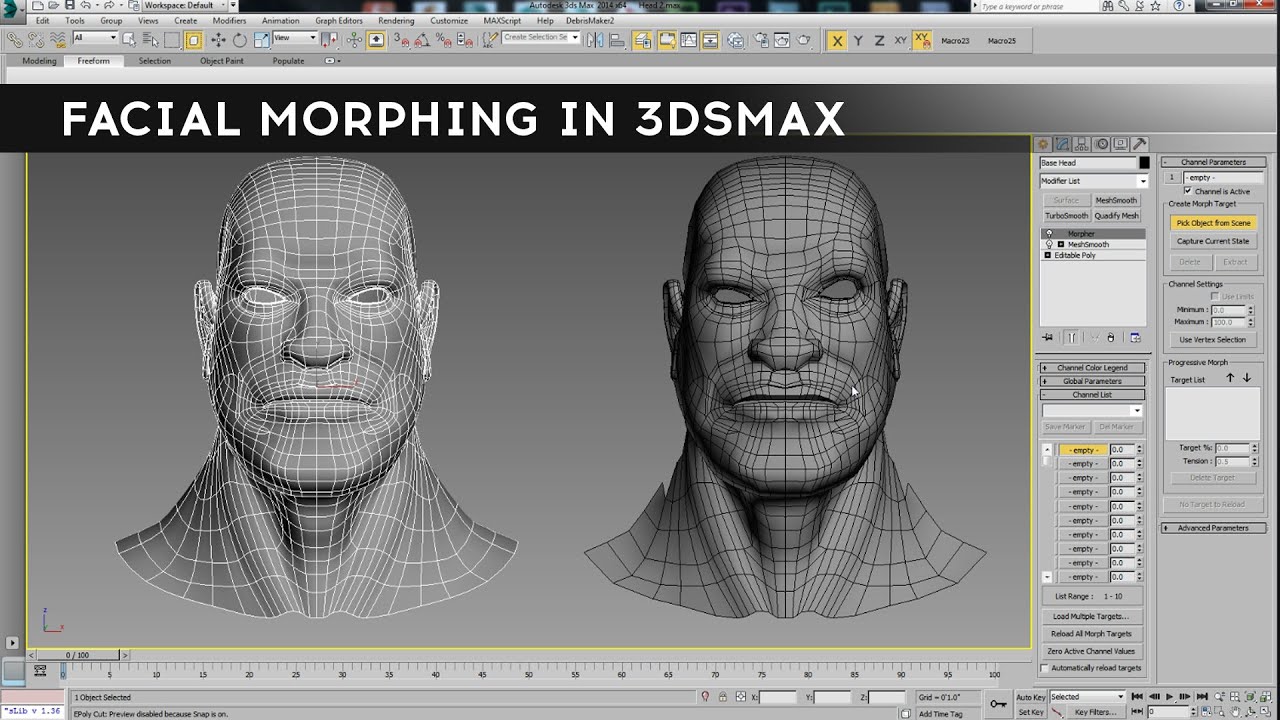Viewport: 1280px width, 720px height.
Task: Switch to the Object Paint ribbon tab
Action: [x=222, y=61]
